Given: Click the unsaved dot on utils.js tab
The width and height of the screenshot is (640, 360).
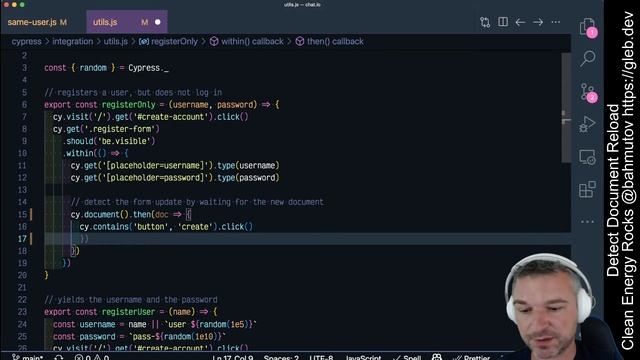Looking at the screenshot, I should click(158, 22).
